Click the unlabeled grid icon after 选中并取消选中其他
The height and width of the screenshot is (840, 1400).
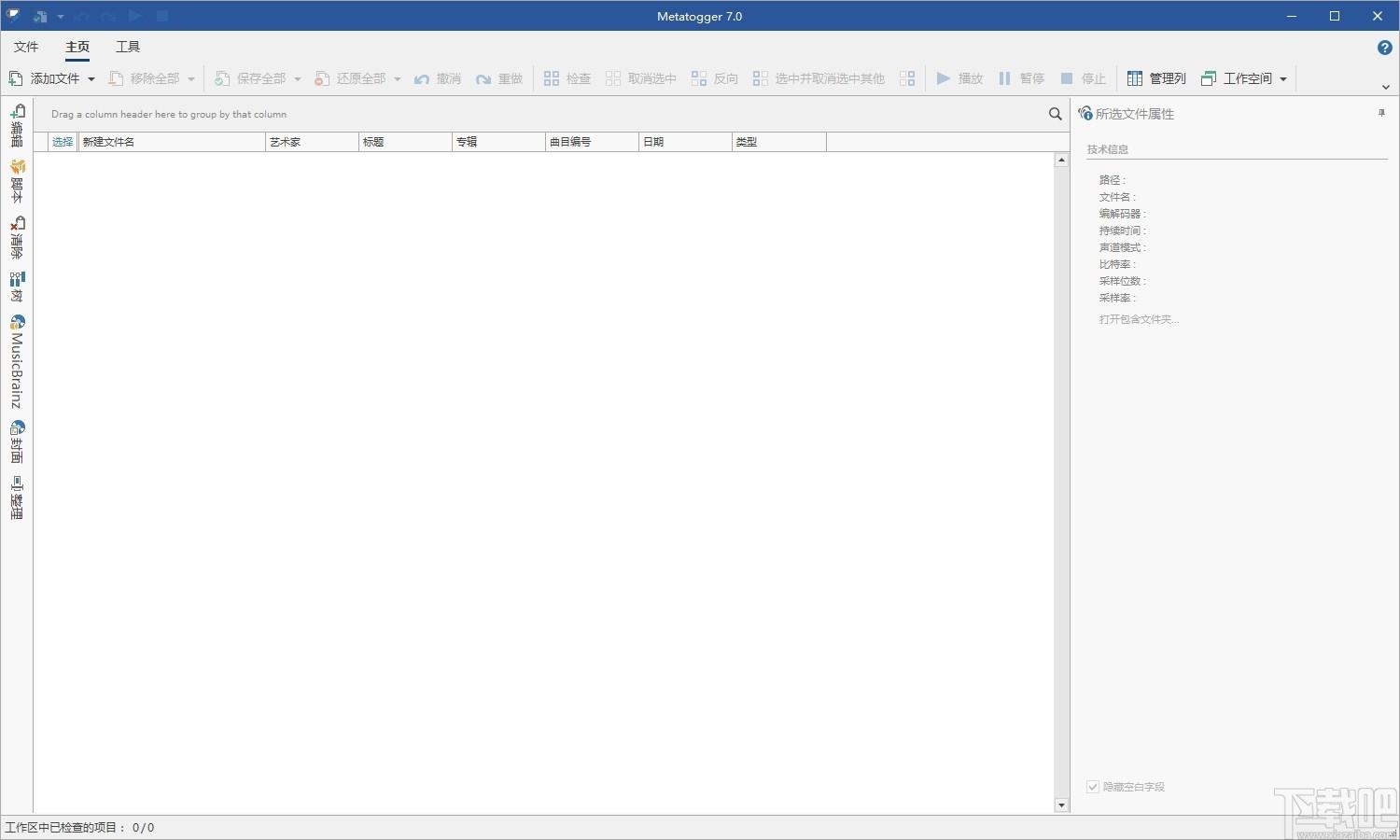(x=907, y=78)
